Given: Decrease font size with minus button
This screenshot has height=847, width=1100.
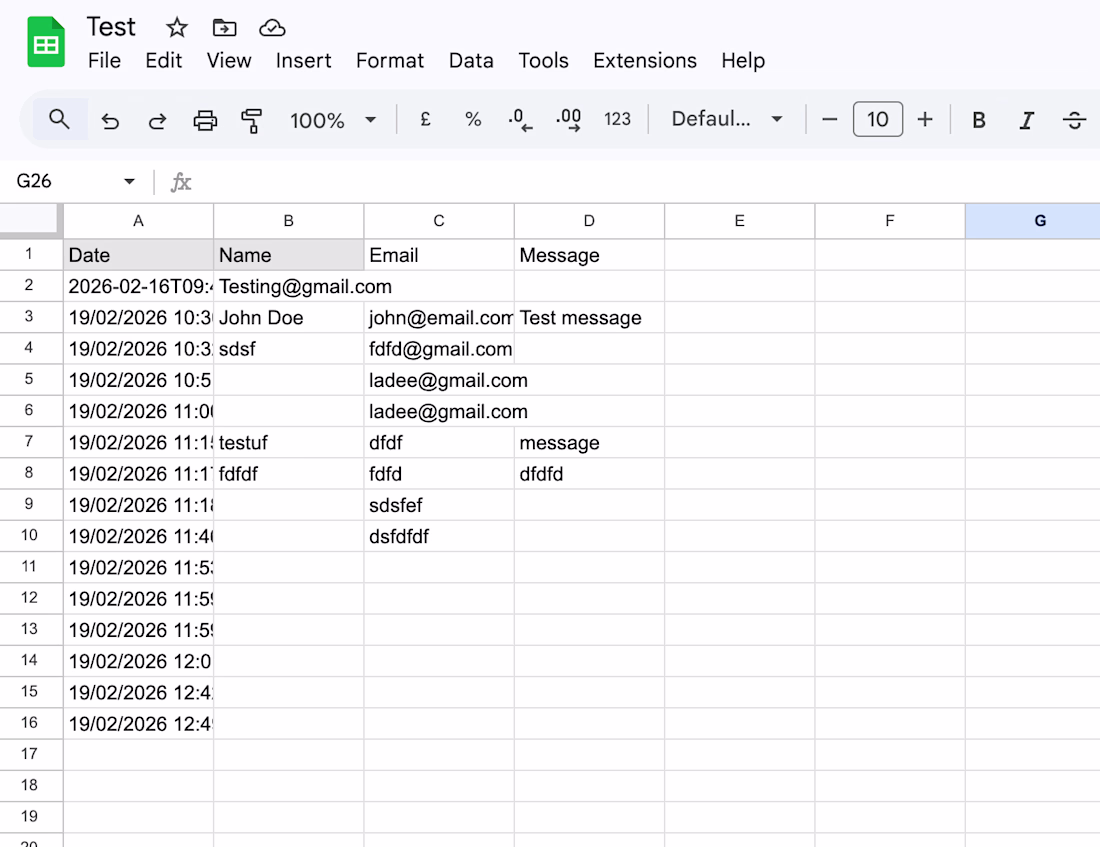Looking at the screenshot, I should point(829,119).
